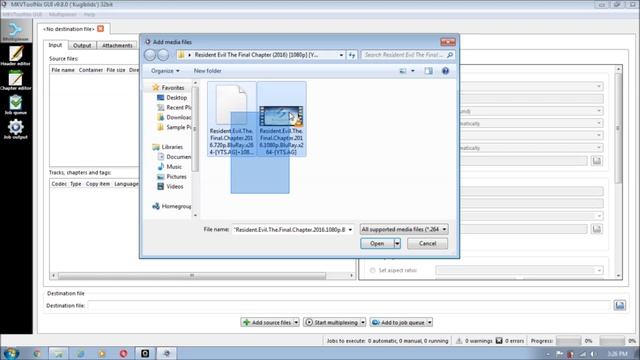Select the Set aspect ratio radio button

point(372,270)
